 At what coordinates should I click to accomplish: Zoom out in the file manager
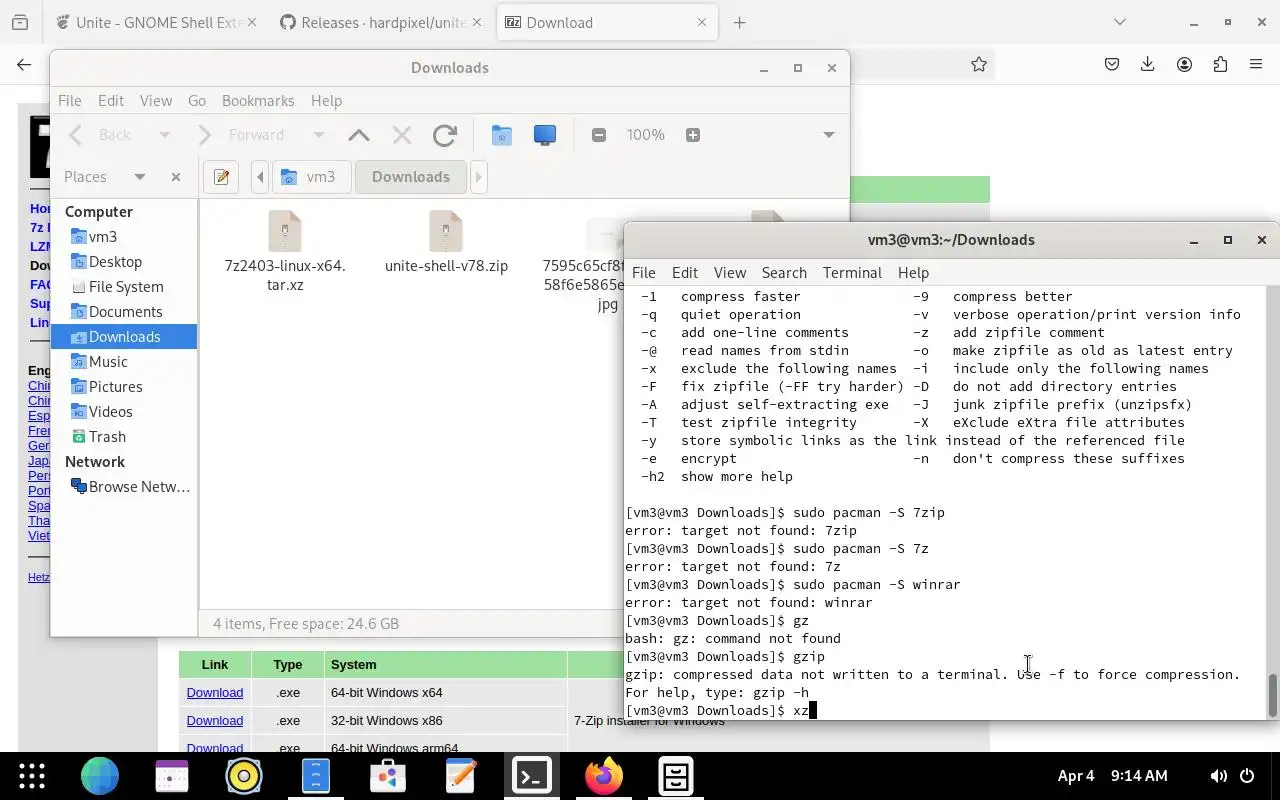[599, 135]
